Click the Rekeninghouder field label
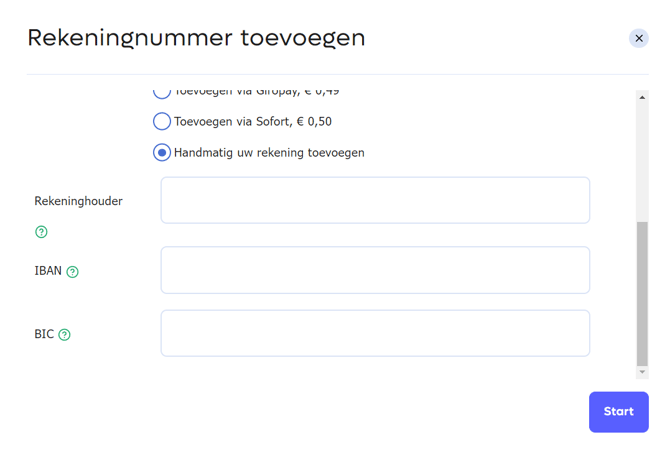This screenshot has width=670, height=455. coord(78,201)
